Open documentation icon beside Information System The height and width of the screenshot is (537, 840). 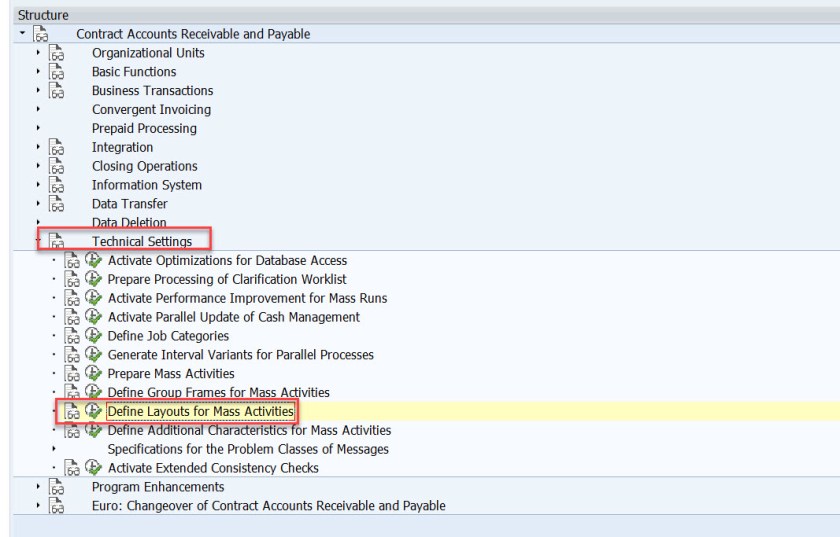click(57, 185)
